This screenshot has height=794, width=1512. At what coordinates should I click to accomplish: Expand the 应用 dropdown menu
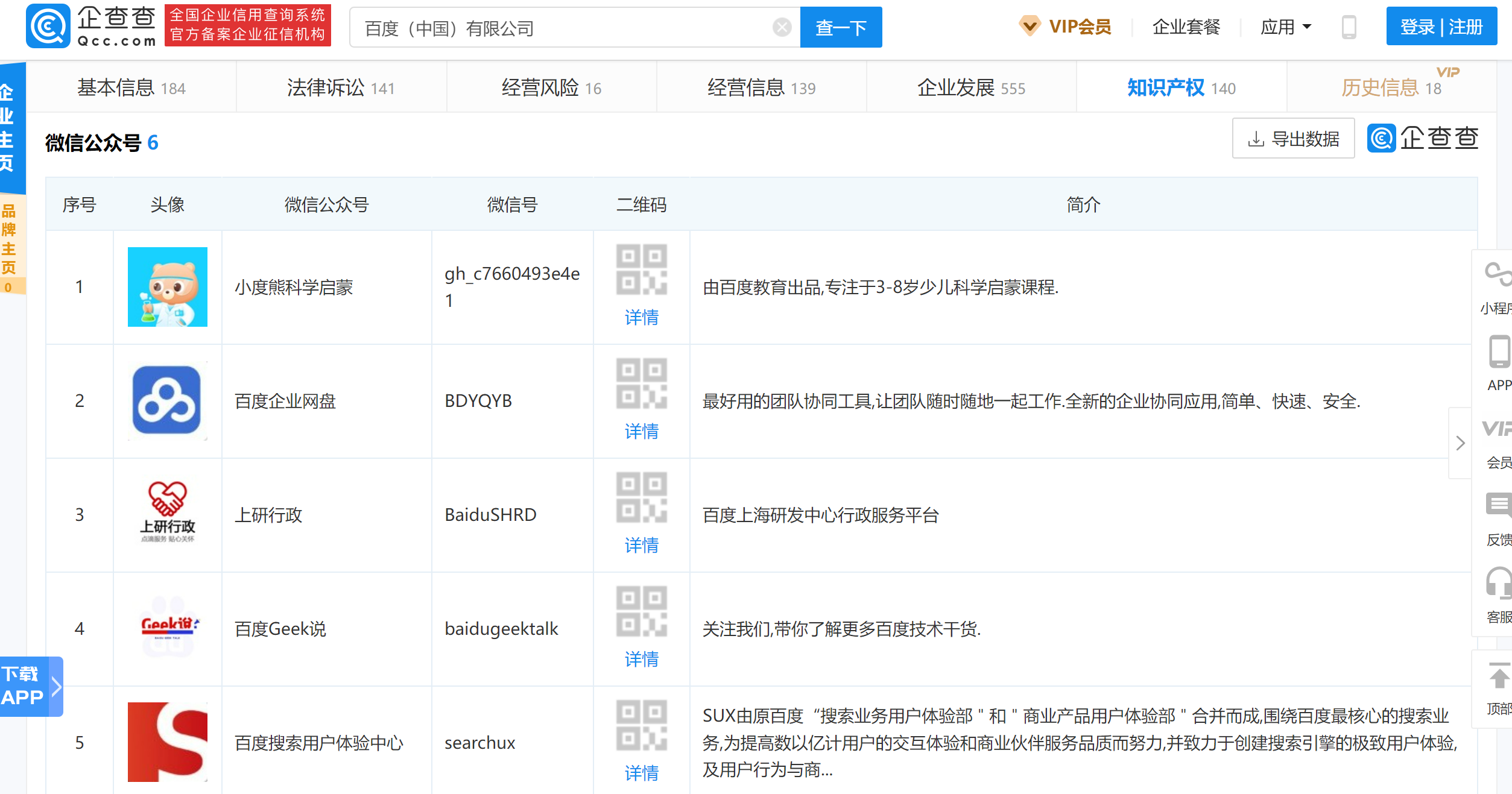click(x=1286, y=27)
